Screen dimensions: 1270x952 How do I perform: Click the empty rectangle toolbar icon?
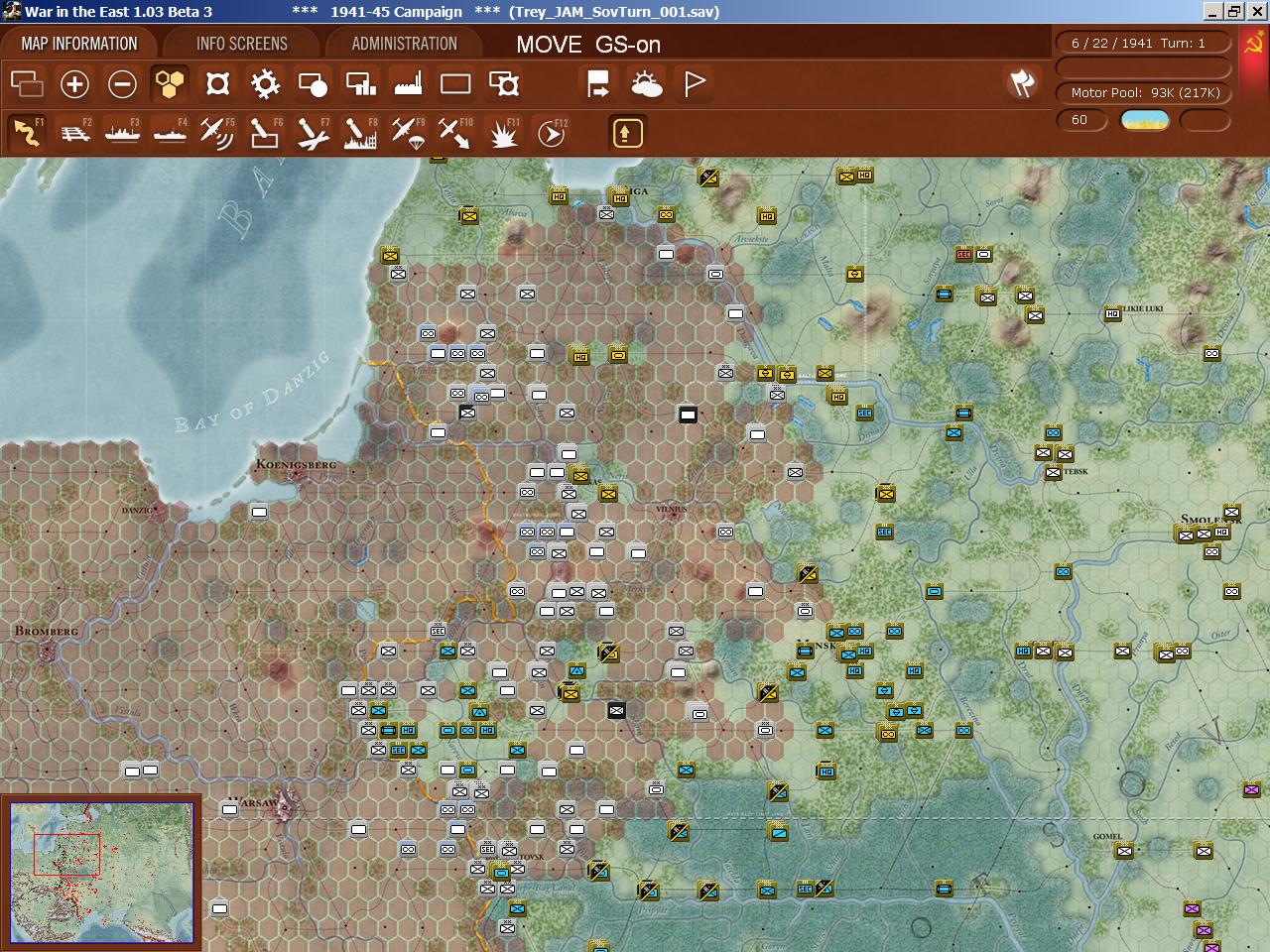click(455, 84)
